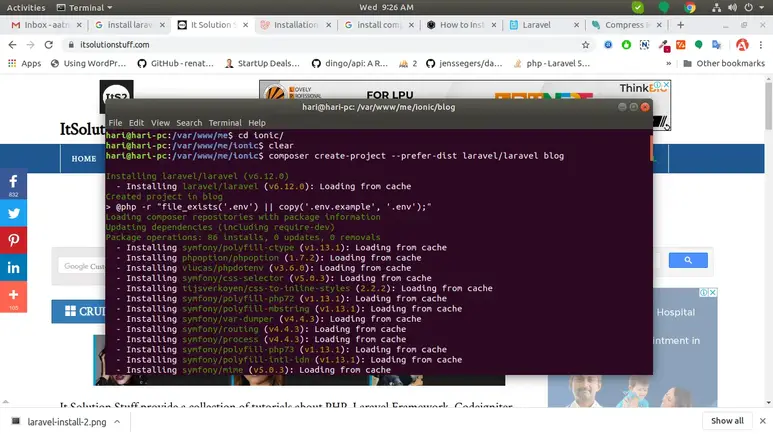Open the Terminal menu in terminal window
This screenshot has height=435, width=773.
point(225,123)
